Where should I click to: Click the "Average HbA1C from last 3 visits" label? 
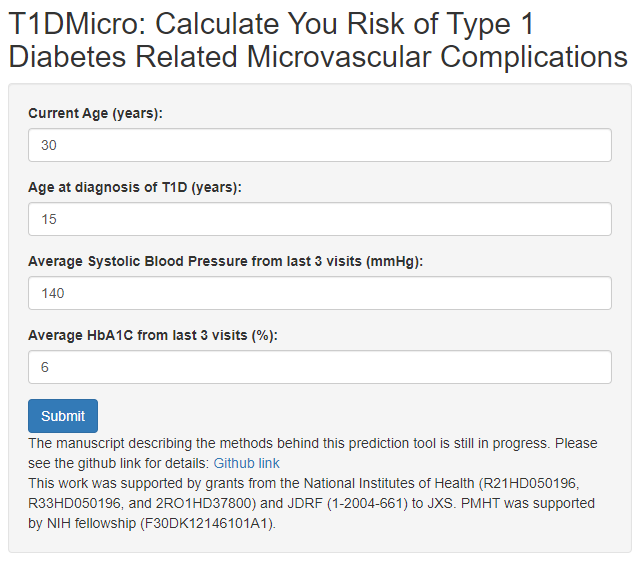coord(152,335)
